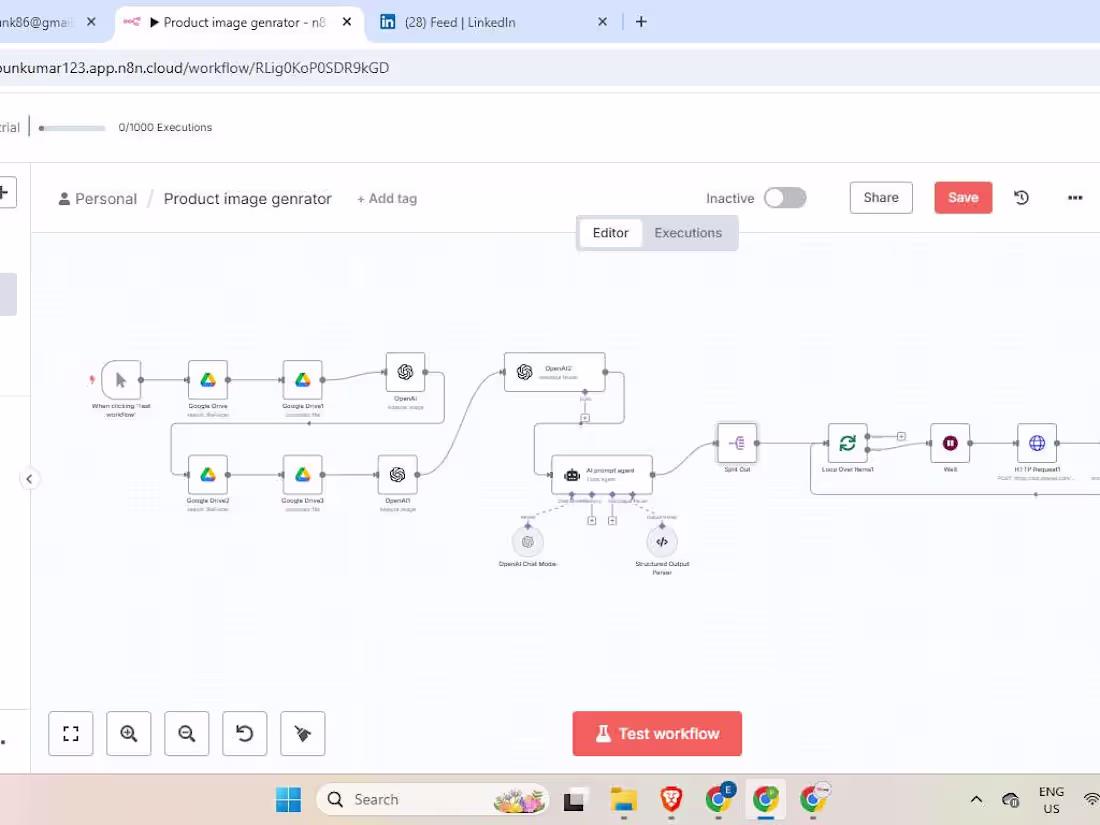
Task: Click Add tag next to workflow title
Action: click(386, 198)
